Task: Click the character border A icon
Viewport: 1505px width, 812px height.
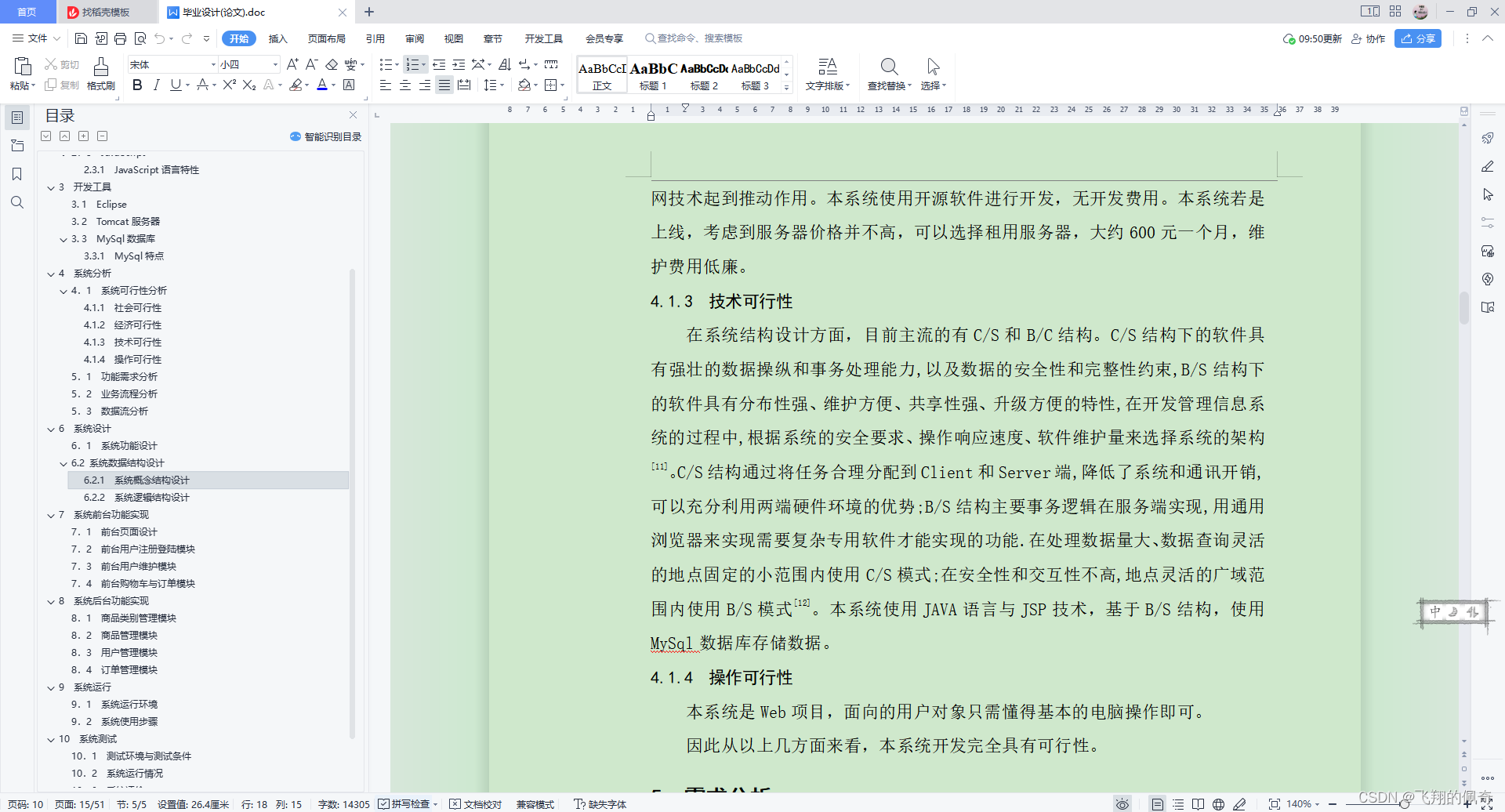Action: (x=350, y=85)
